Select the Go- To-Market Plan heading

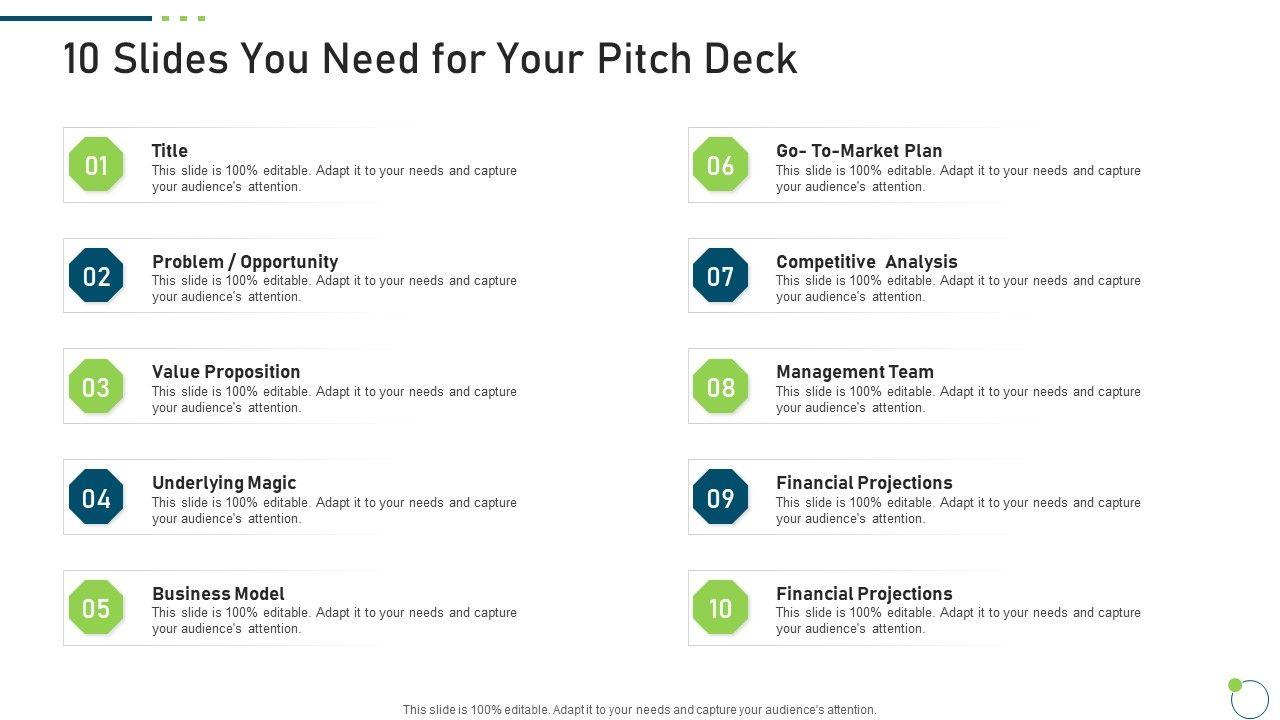tap(859, 151)
